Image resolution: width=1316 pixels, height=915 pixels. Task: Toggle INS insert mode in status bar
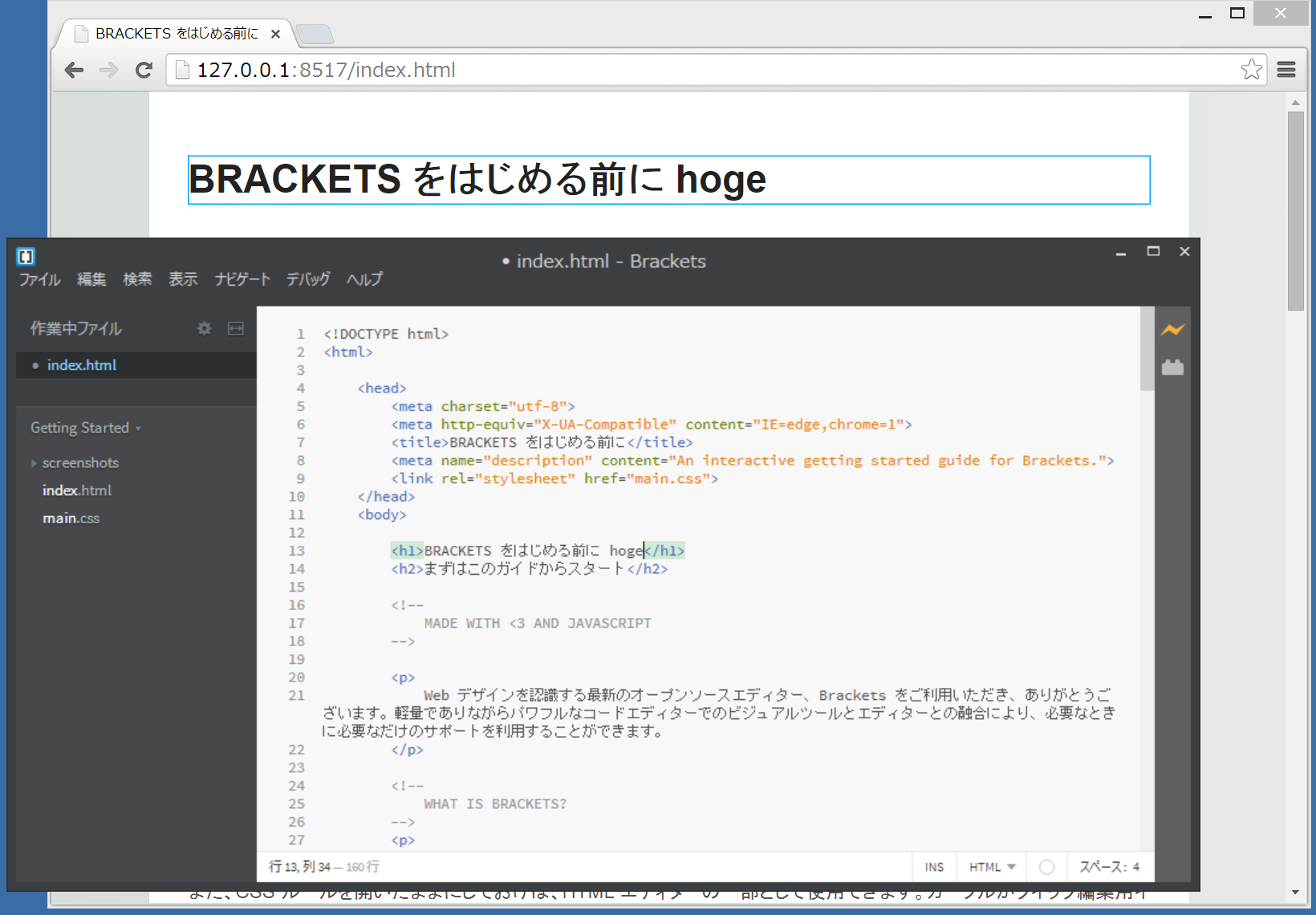pos(934,867)
